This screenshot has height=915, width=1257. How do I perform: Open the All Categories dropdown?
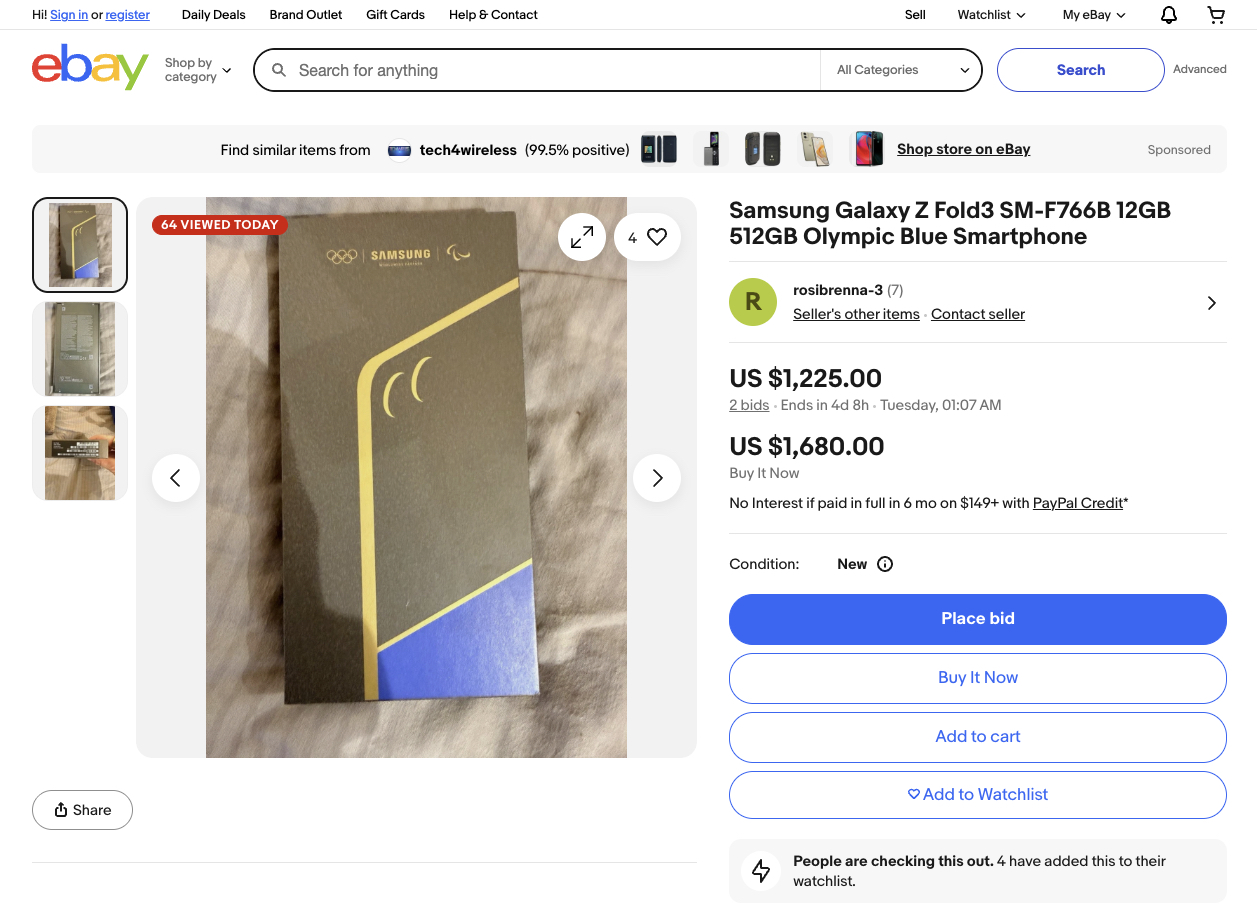(x=899, y=70)
